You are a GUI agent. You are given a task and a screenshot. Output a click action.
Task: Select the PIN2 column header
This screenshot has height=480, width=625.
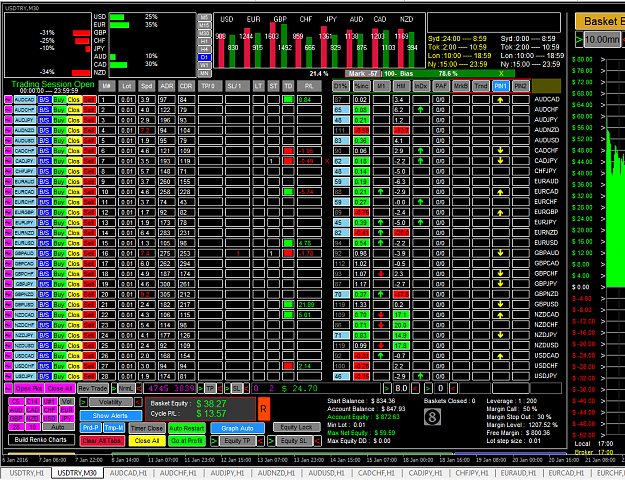click(x=521, y=86)
